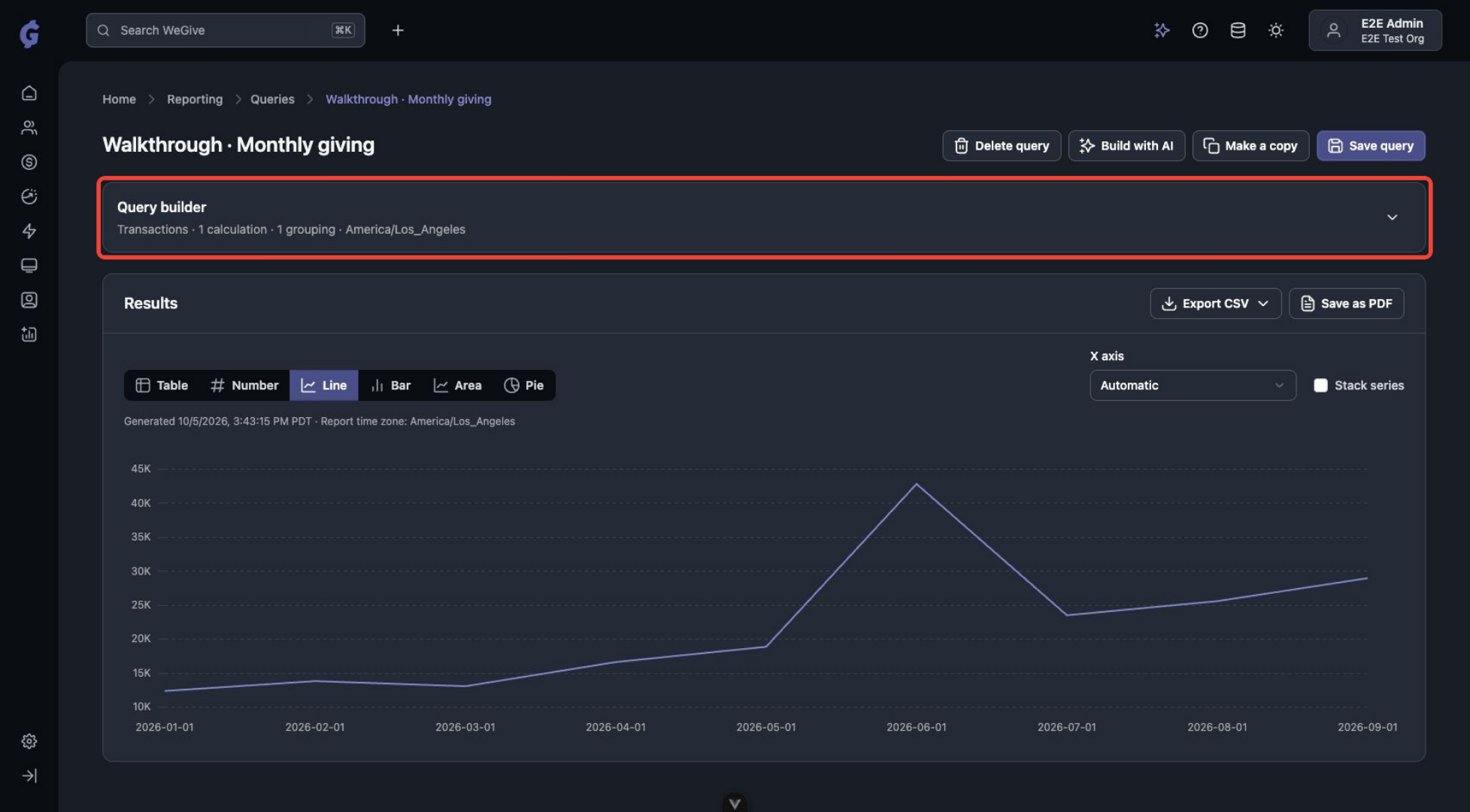Open the X axis Automatic dropdown
This screenshot has width=1470, height=812.
(x=1193, y=385)
